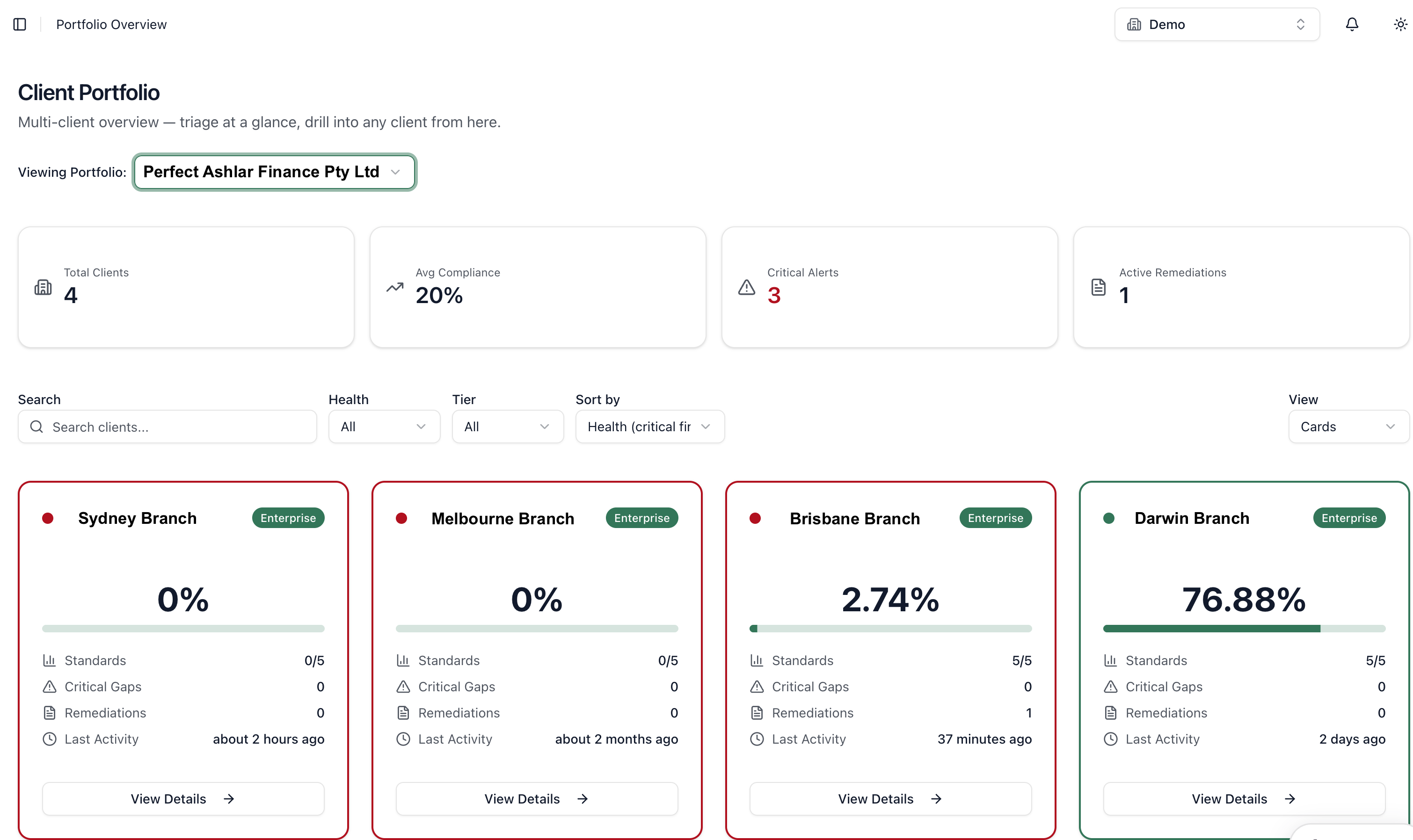
Task: Click Darwin Branch Enterprise badge
Action: click(1349, 518)
